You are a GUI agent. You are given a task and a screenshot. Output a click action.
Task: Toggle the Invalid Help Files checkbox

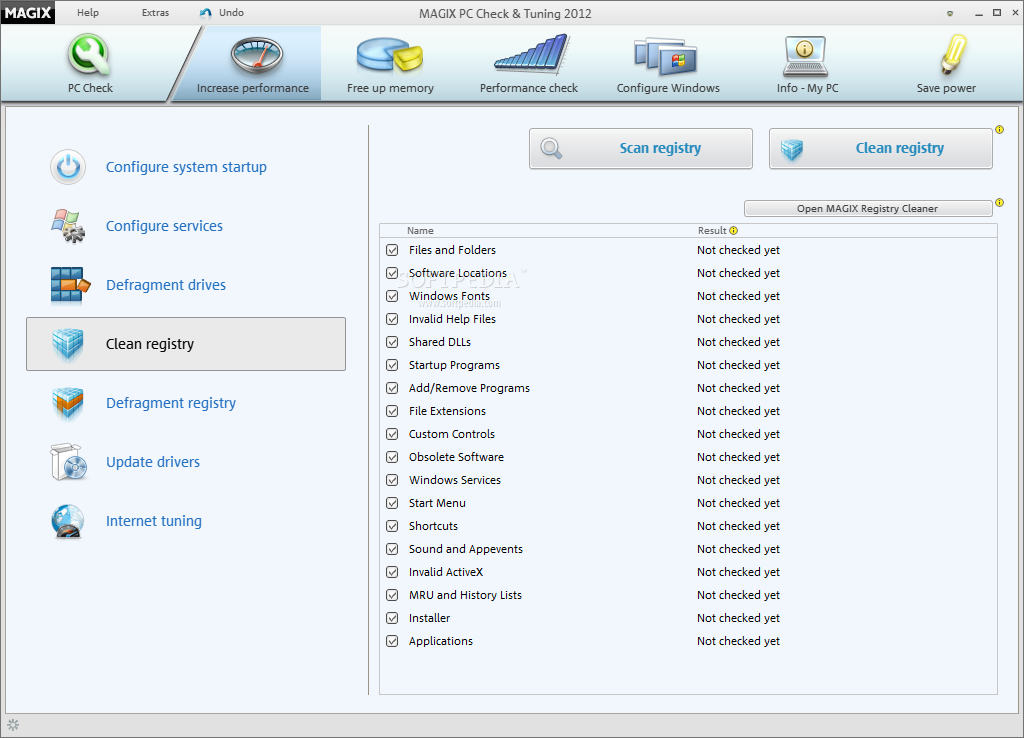tap(392, 319)
